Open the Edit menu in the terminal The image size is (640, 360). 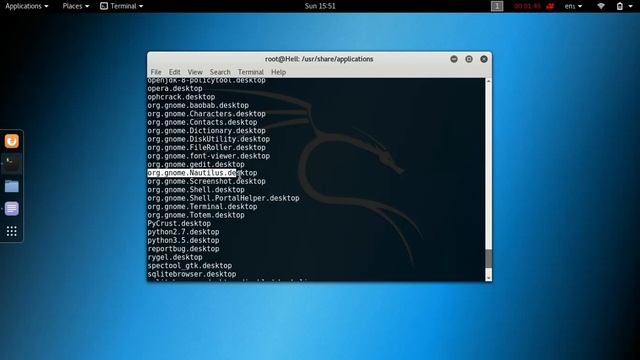click(174, 72)
